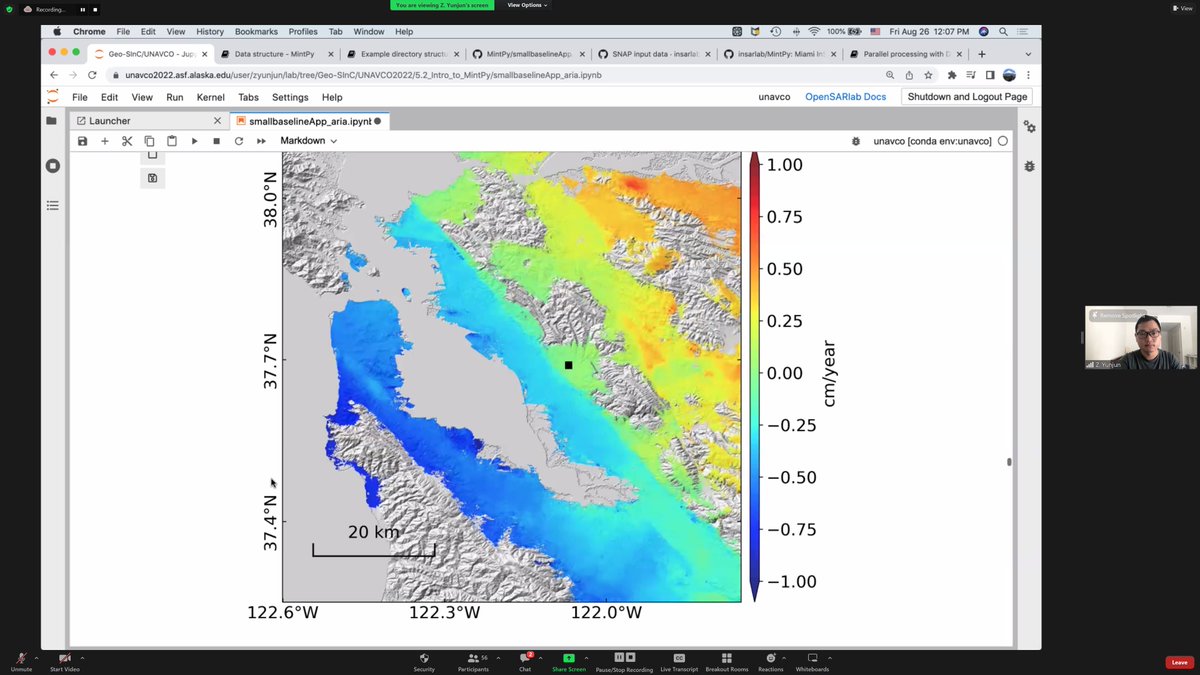This screenshot has width=1200, height=675.
Task: Click the kernel name unavco [conda env:unavco]
Action: coord(932,141)
